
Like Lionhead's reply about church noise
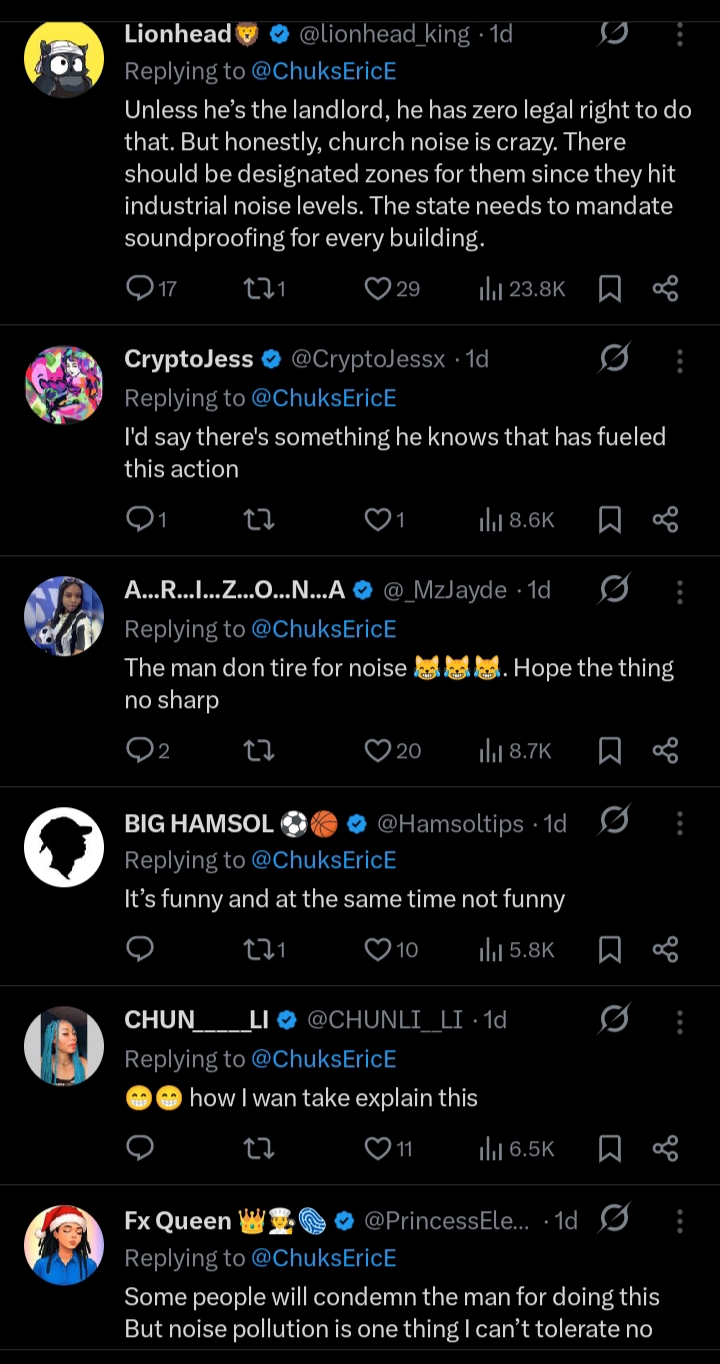click(378, 289)
